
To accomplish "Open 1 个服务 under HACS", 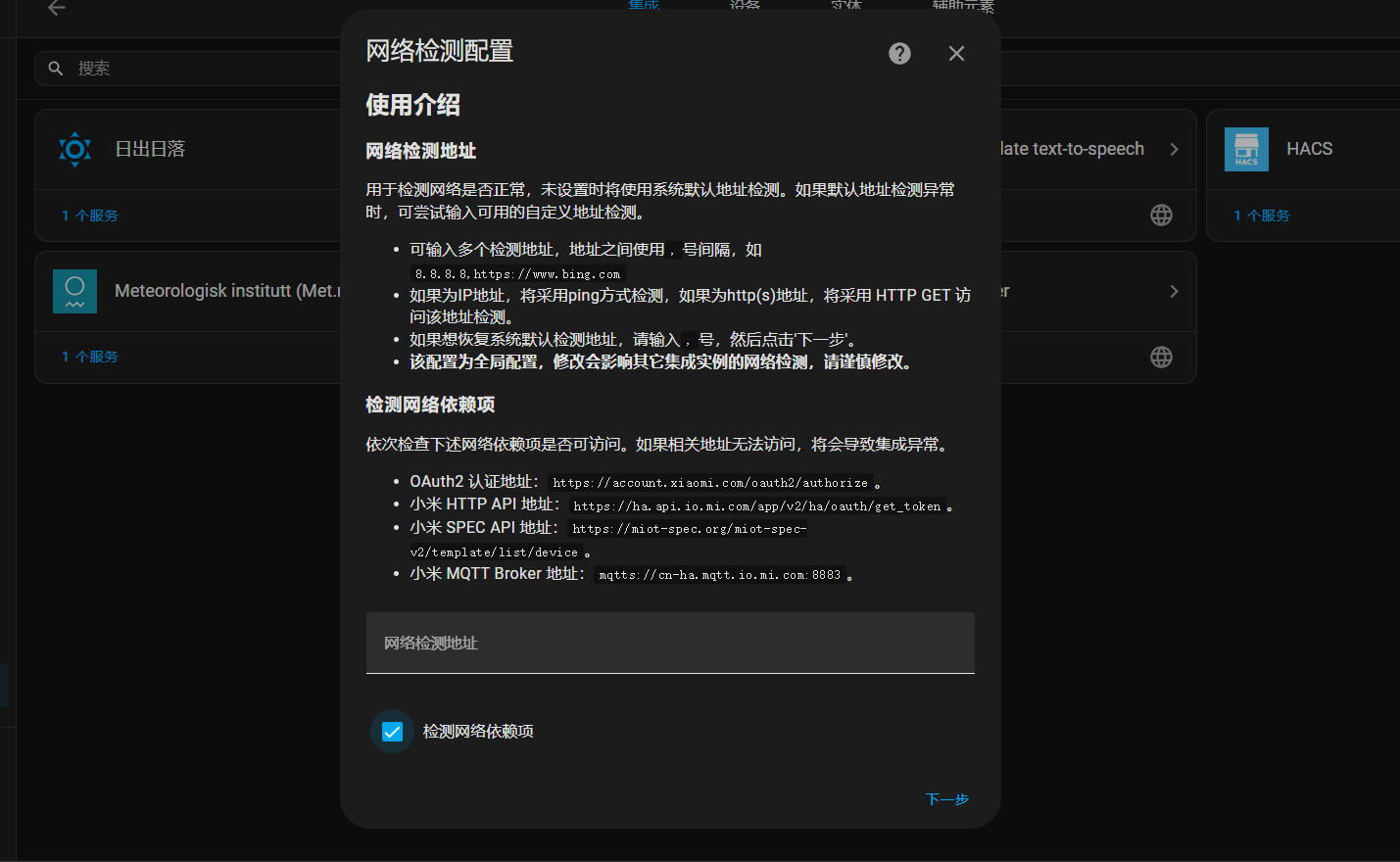I will 1262,215.
